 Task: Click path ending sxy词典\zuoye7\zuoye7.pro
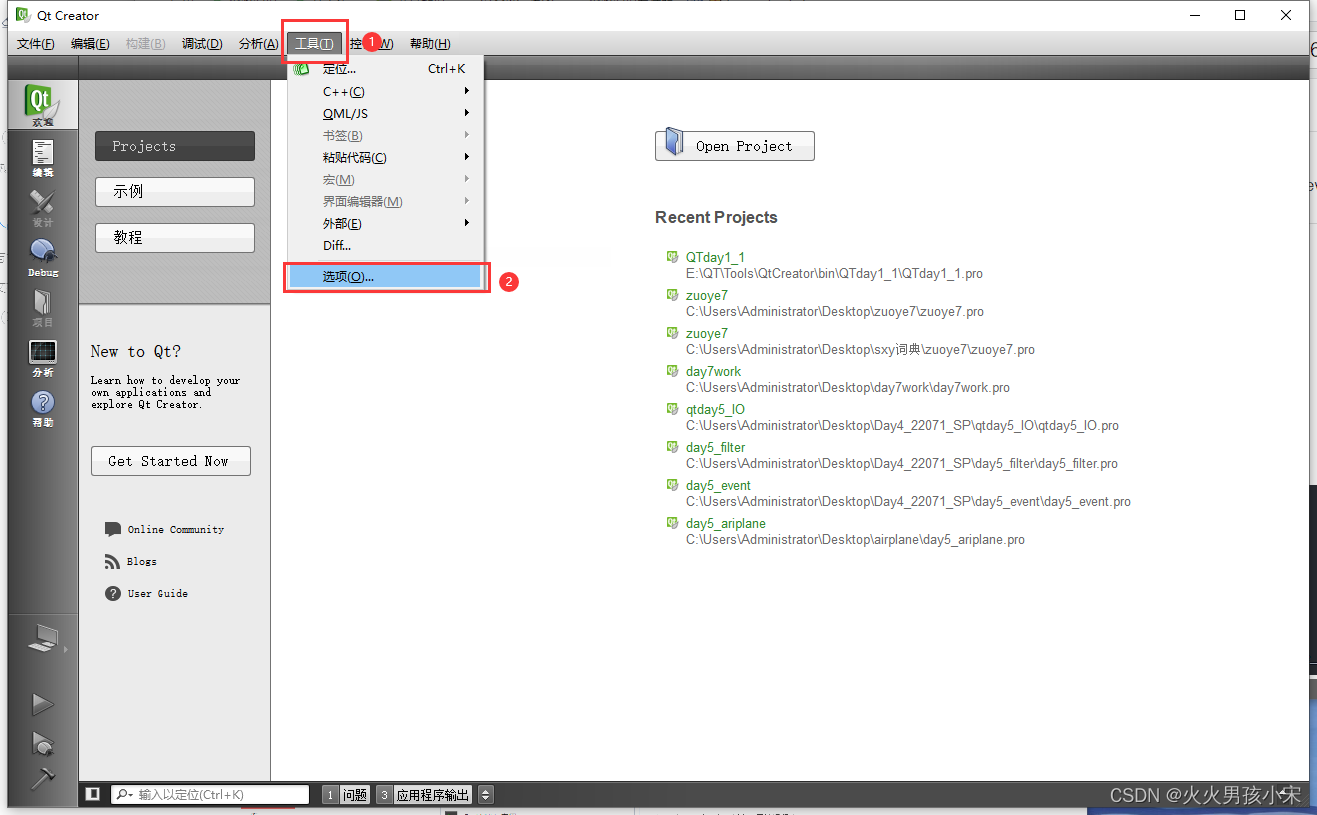click(860, 349)
